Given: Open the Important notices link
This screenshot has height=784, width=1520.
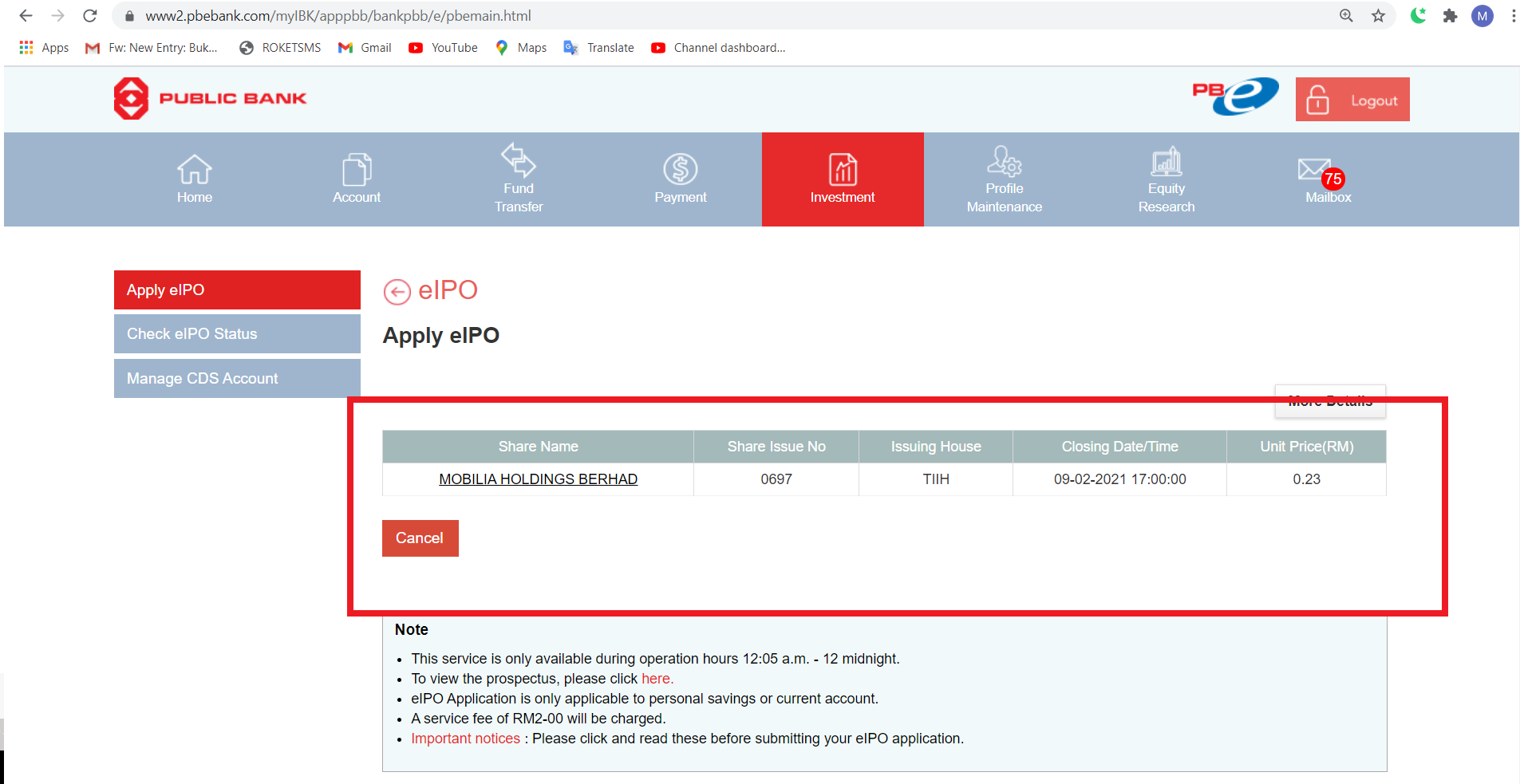Looking at the screenshot, I should point(465,739).
